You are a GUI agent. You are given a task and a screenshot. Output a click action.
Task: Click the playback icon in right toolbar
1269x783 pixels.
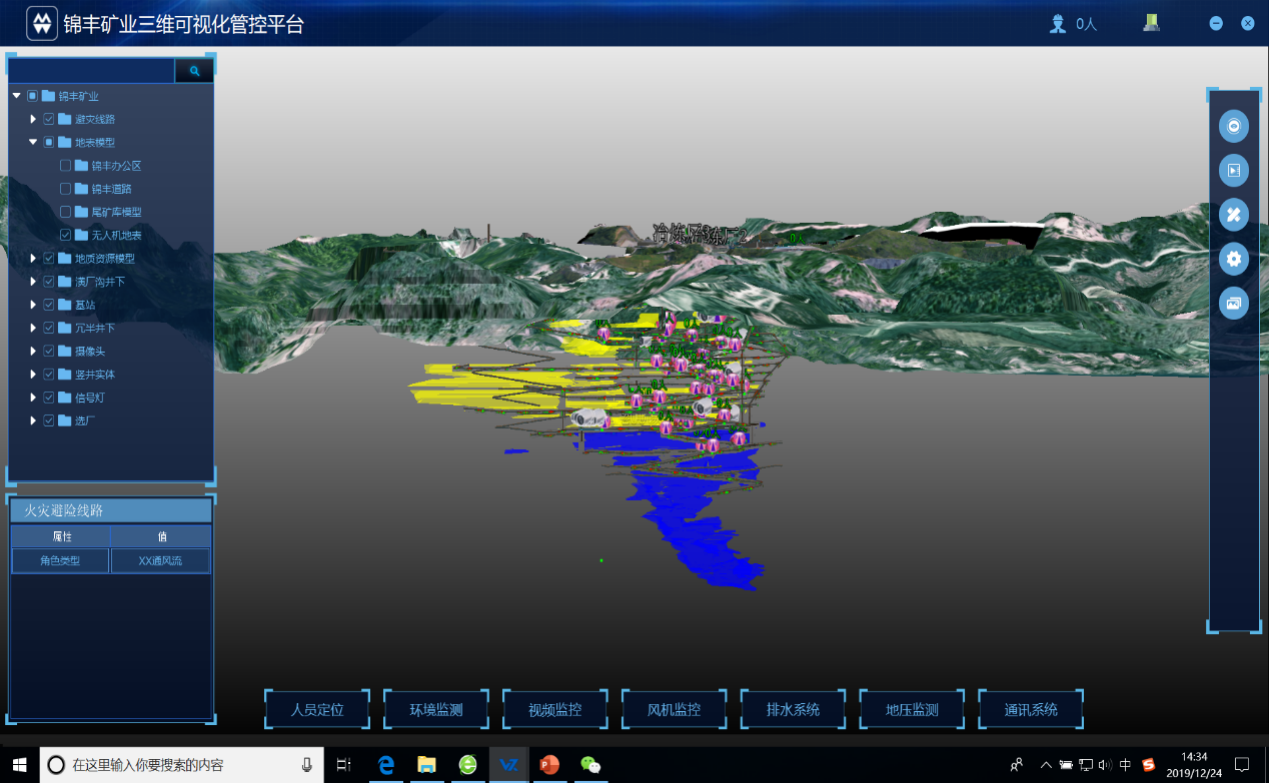[x=1234, y=170]
